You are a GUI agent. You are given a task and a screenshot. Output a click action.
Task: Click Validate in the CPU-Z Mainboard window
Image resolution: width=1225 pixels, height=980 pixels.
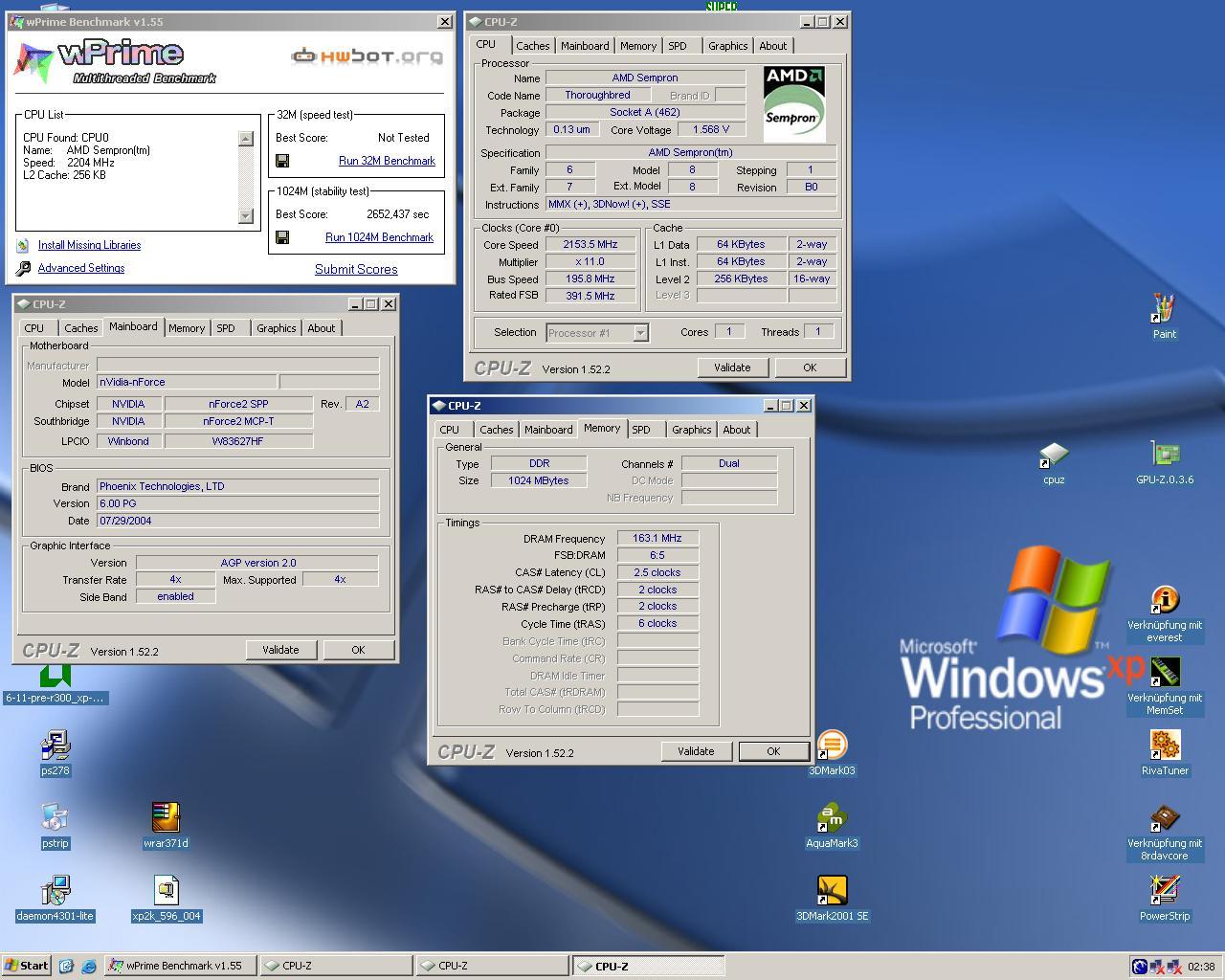click(x=280, y=650)
